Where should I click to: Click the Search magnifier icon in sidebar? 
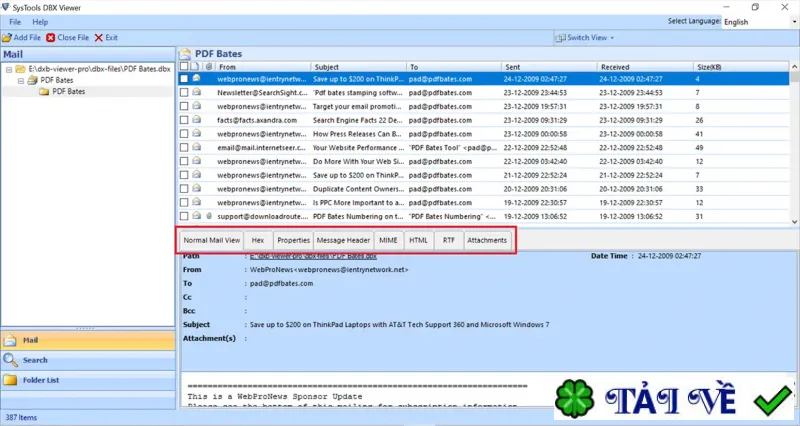pyautogui.click(x=10, y=360)
